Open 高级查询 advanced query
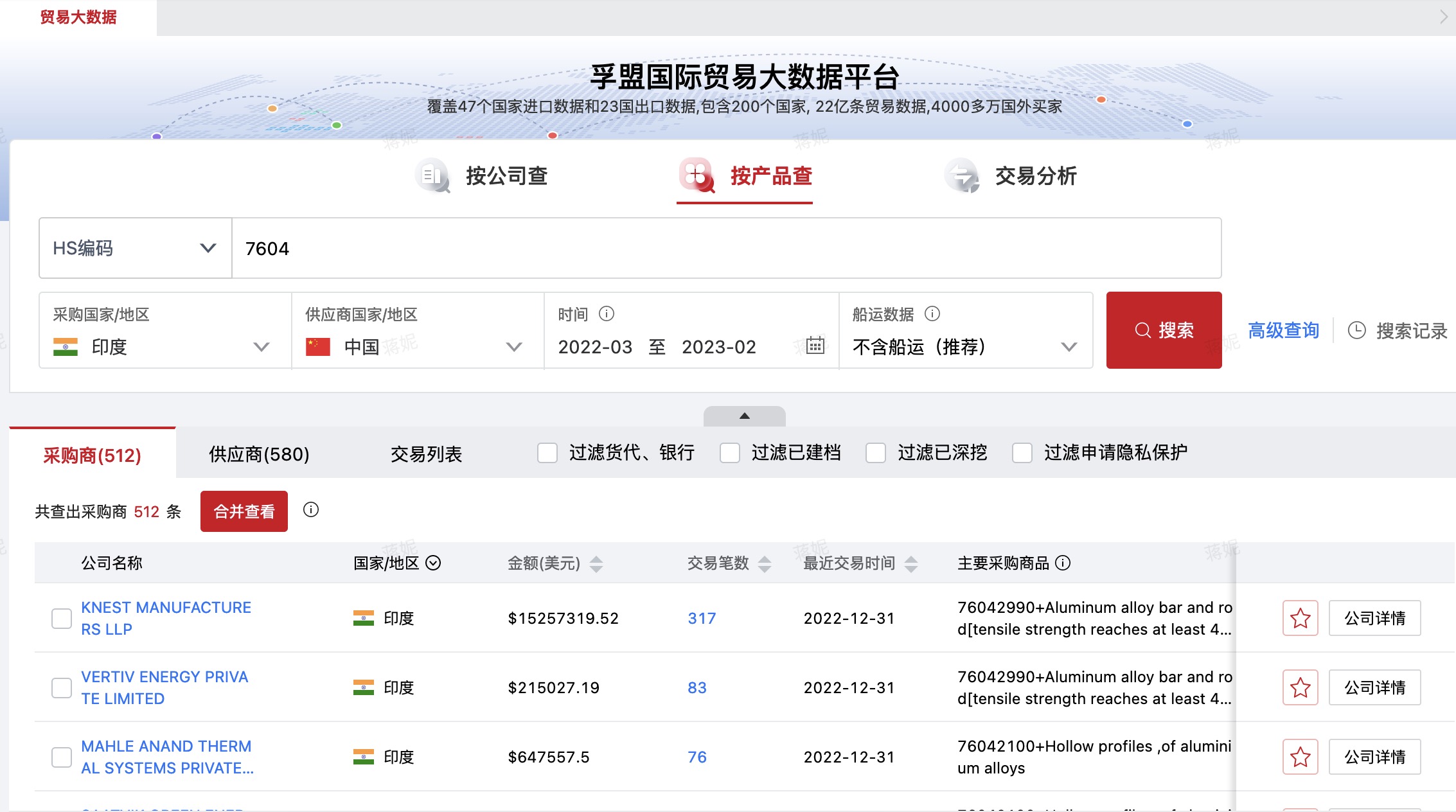Image resolution: width=1456 pixels, height=812 pixels. (x=1283, y=330)
